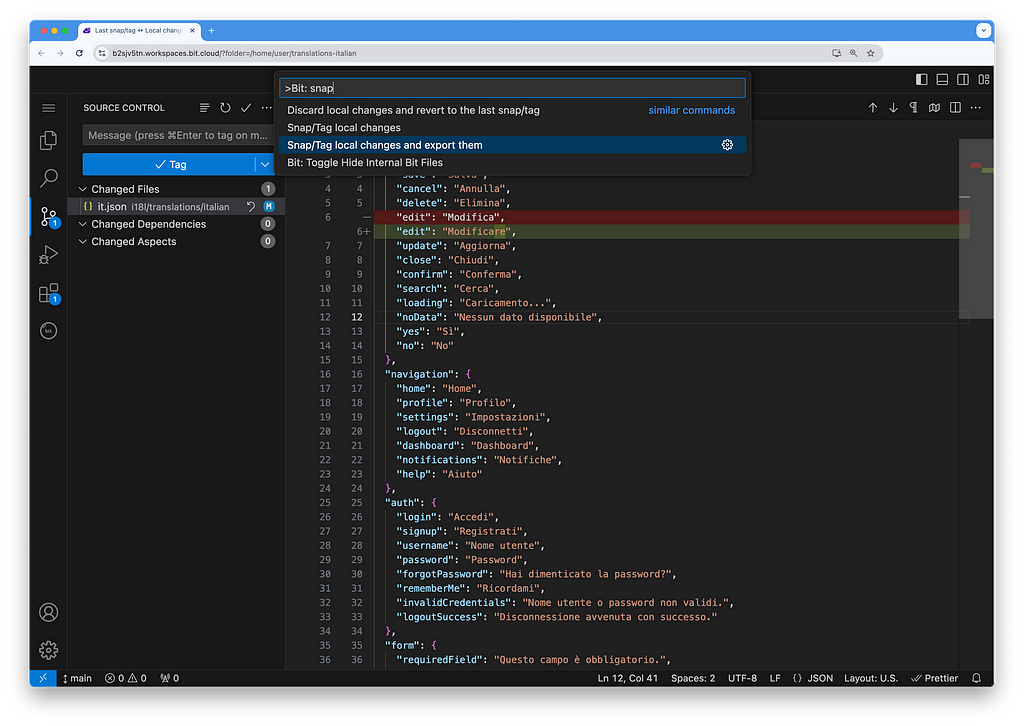Run Snap/Tag local changes and export them
This screenshot has width=1024, height=726.
click(513, 145)
